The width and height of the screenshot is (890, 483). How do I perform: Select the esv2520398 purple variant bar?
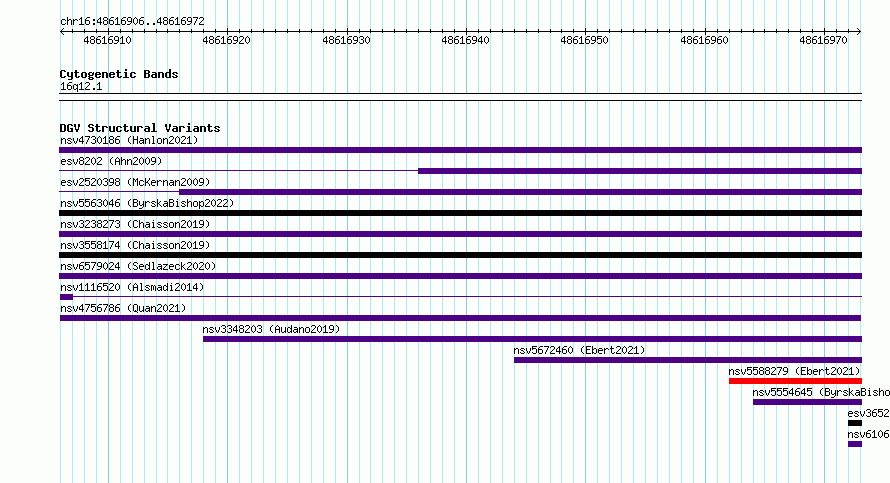point(520,192)
